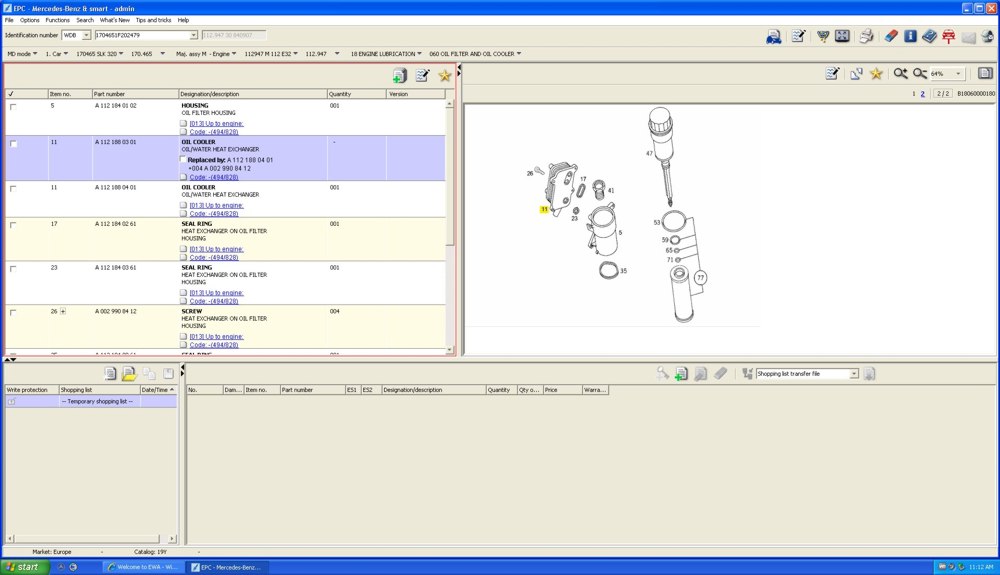Open the MD mode dropdown
Image resolution: width=1000 pixels, height=575 pixels.
point(22,54)
